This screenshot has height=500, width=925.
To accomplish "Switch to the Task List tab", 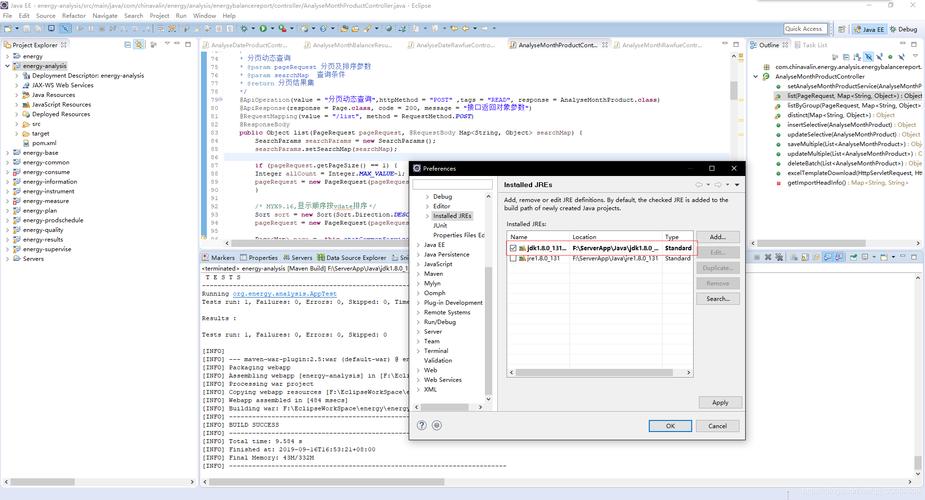I will 811,45.
